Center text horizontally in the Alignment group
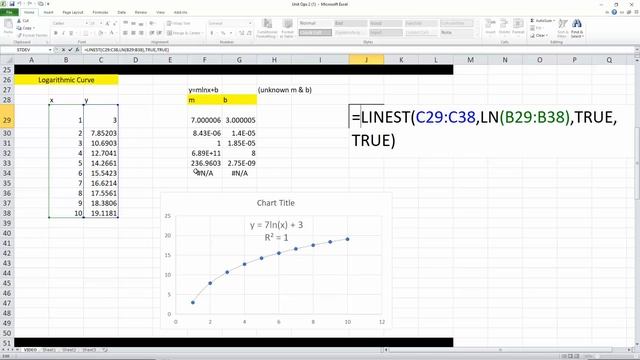The height and width of the screenshot is (360, 640). click(x=133, y=33)
